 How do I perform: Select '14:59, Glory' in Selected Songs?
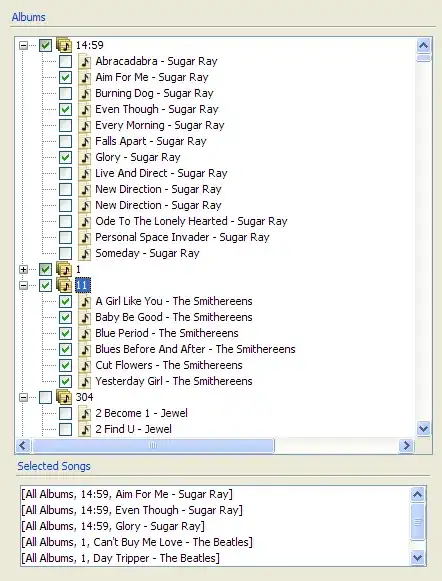pyautogui.click(x=113, y=526)
